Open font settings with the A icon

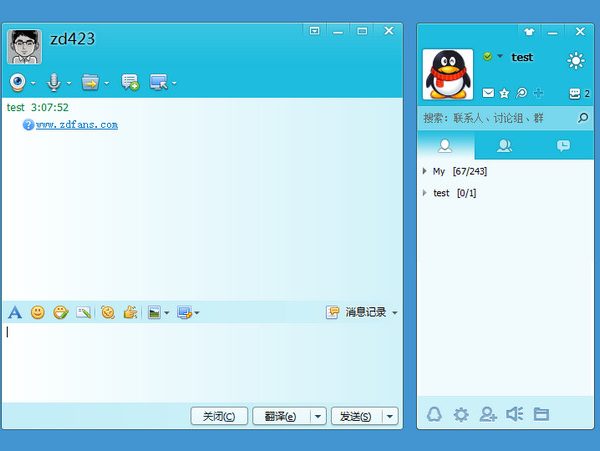tap(15, 313)
